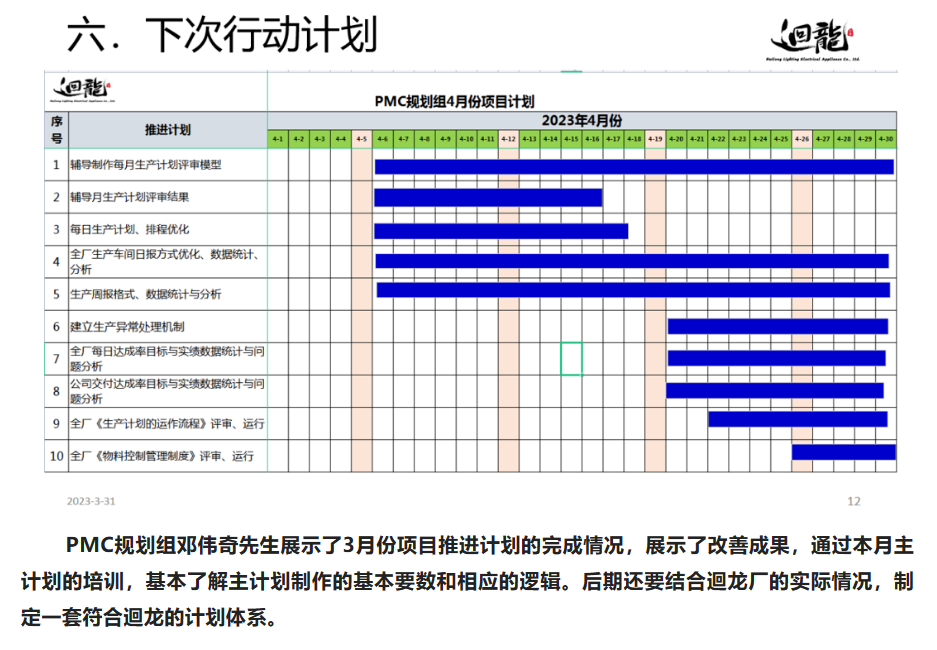This screenshot has width=937, height=650.
Task: Click the row number 10 cell
Action: 56,456
